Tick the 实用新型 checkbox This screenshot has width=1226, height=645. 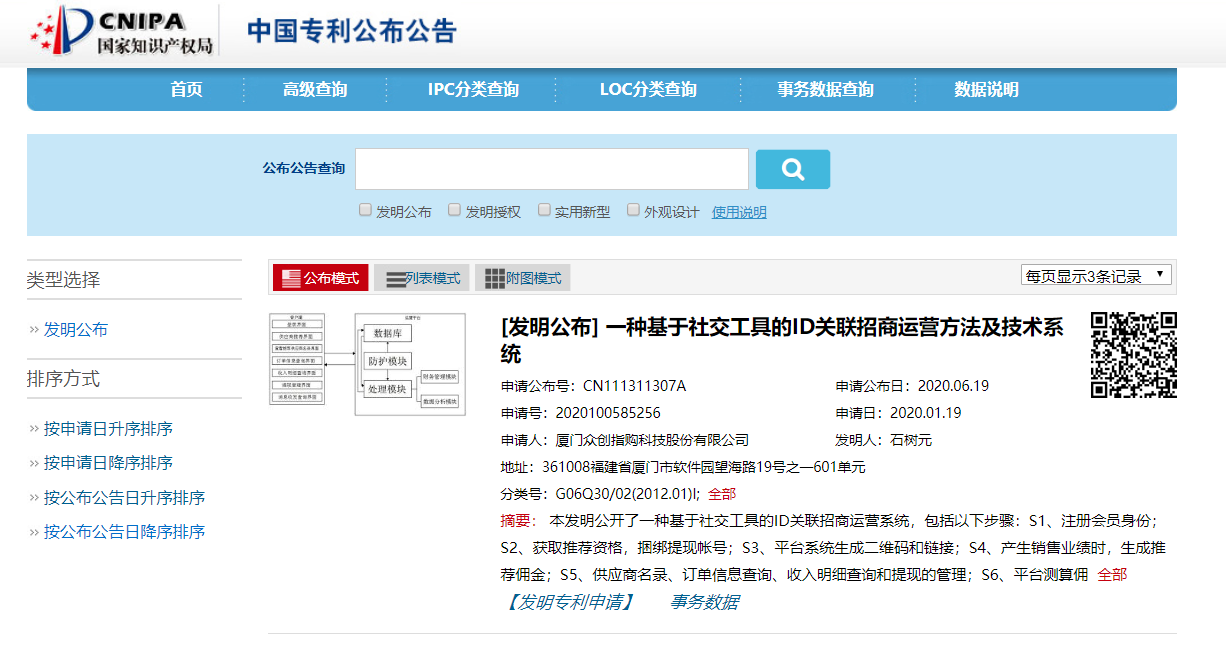pos(544,210)
